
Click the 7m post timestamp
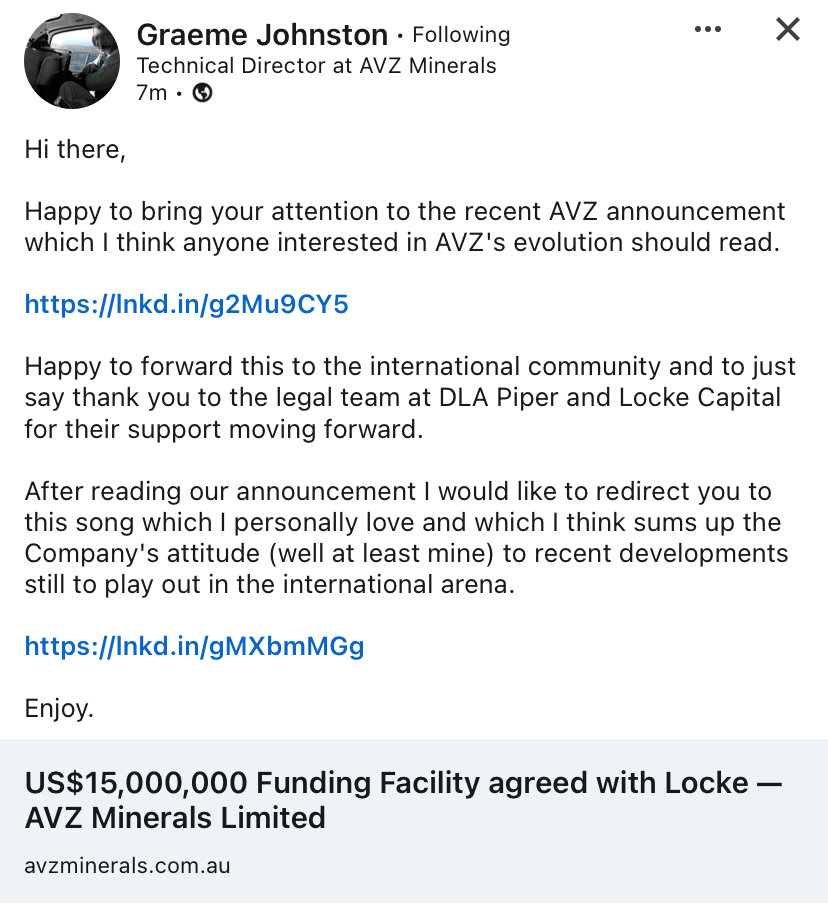152,93
